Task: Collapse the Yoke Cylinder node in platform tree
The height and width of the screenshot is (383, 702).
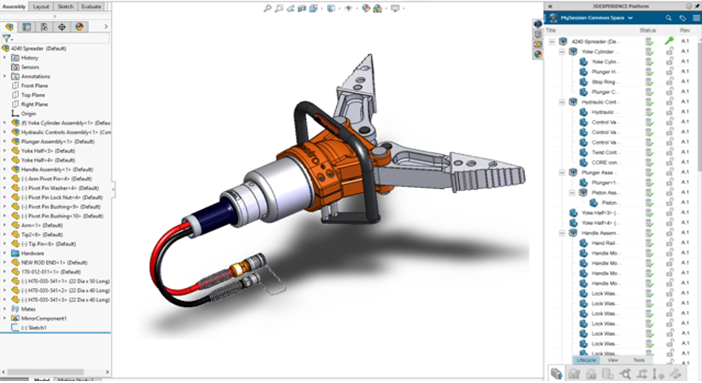Action: (562, 52)
